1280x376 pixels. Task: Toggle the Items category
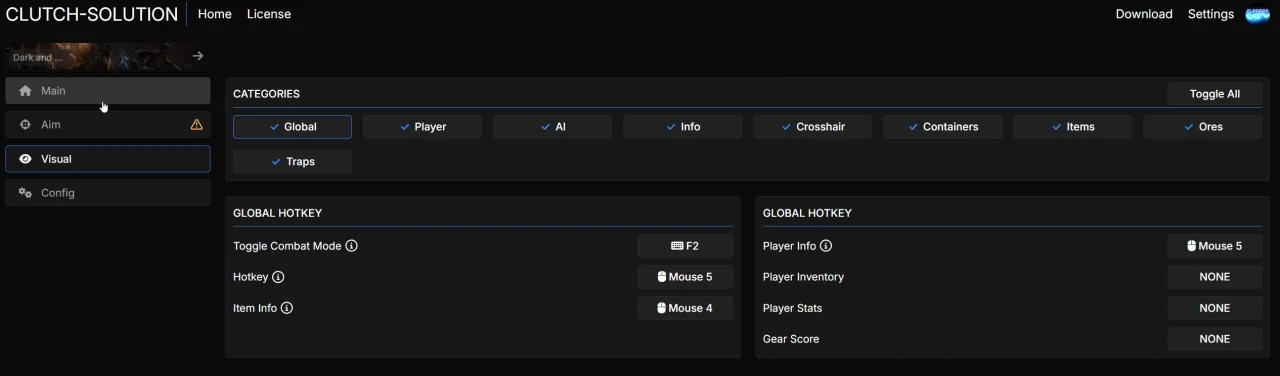(x=1072, y=127)
